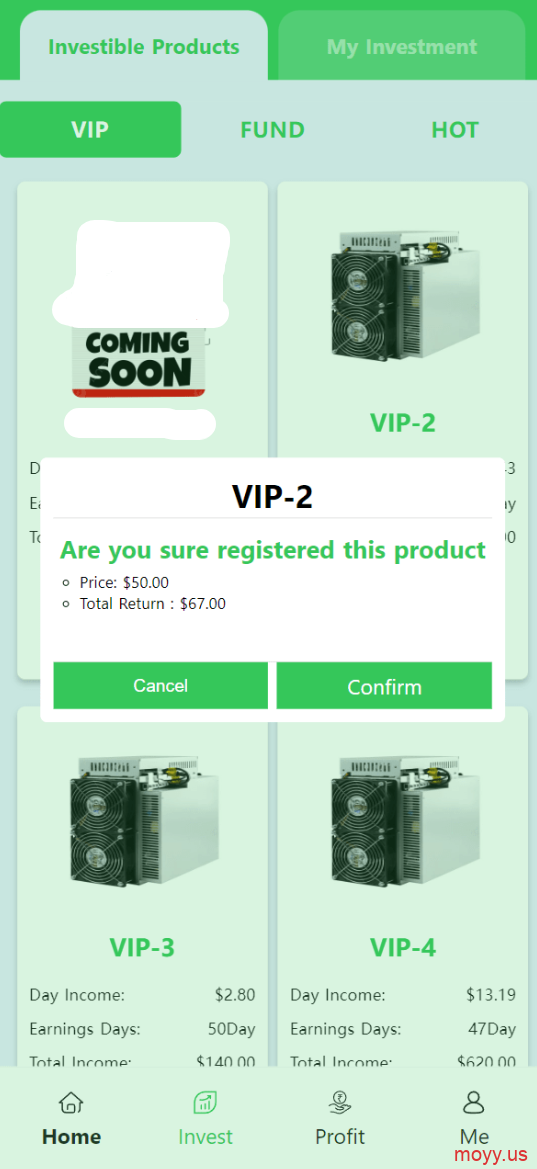This screenshot has height=1169, width=537.
Task: Tap the Profit hand-coin icon
Action: (x=339, y=1102)
